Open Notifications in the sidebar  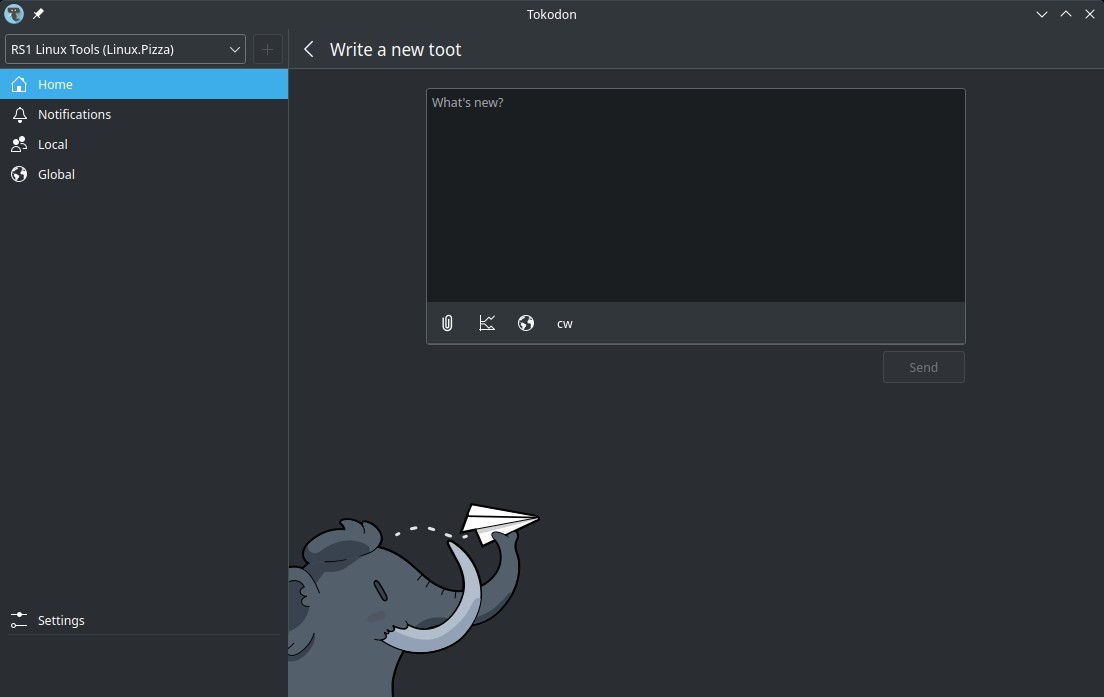[144, 114]
